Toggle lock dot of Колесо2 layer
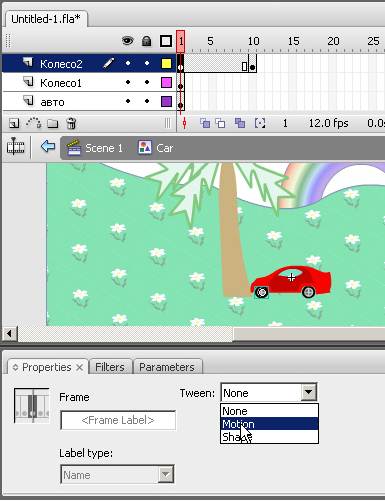 click(x=147, y=63)
